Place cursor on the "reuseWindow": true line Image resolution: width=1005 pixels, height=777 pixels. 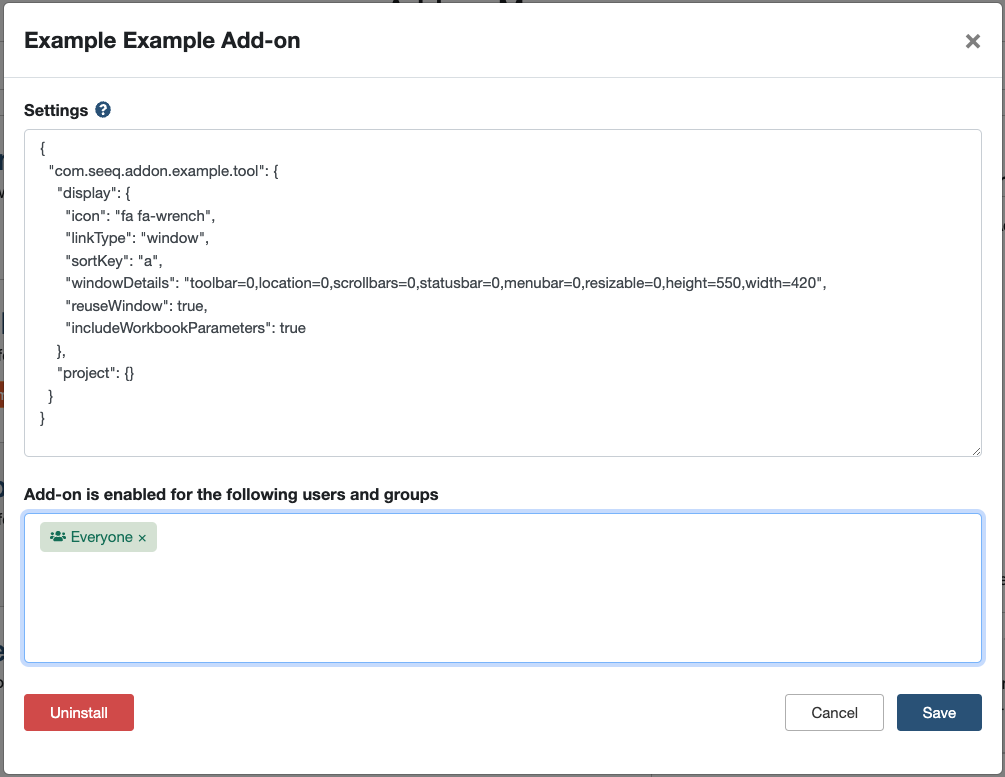tap(136, 305)
